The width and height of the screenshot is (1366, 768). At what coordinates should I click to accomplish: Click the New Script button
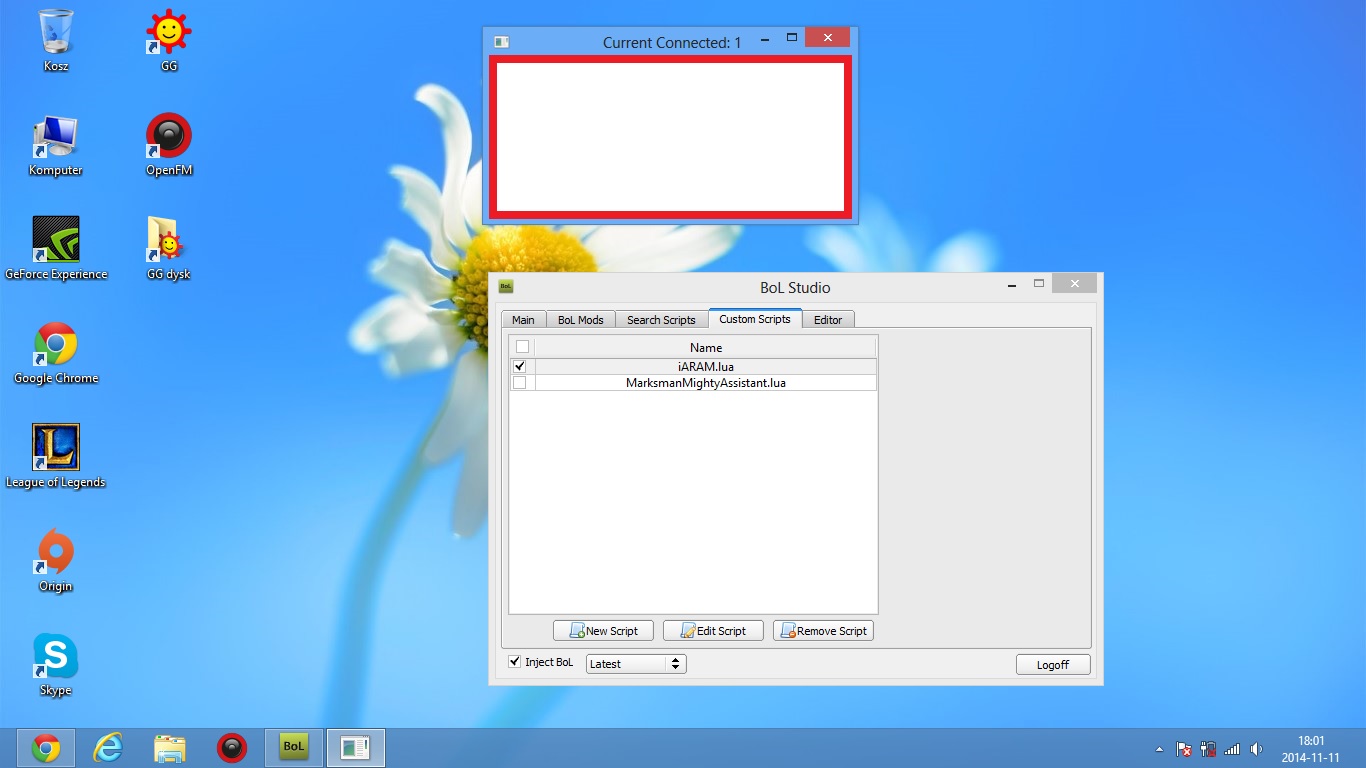[603, 631]
